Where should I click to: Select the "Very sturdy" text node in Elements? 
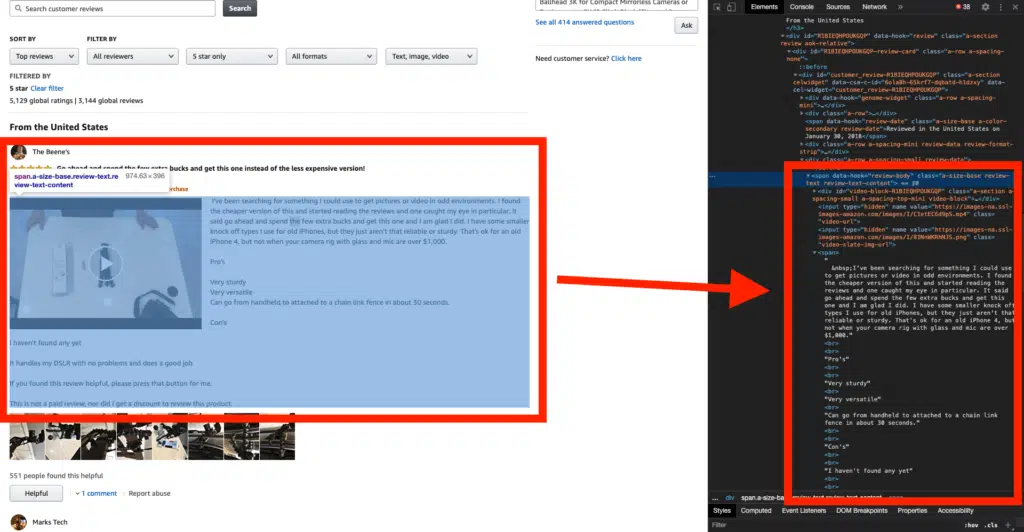(847, 384)
